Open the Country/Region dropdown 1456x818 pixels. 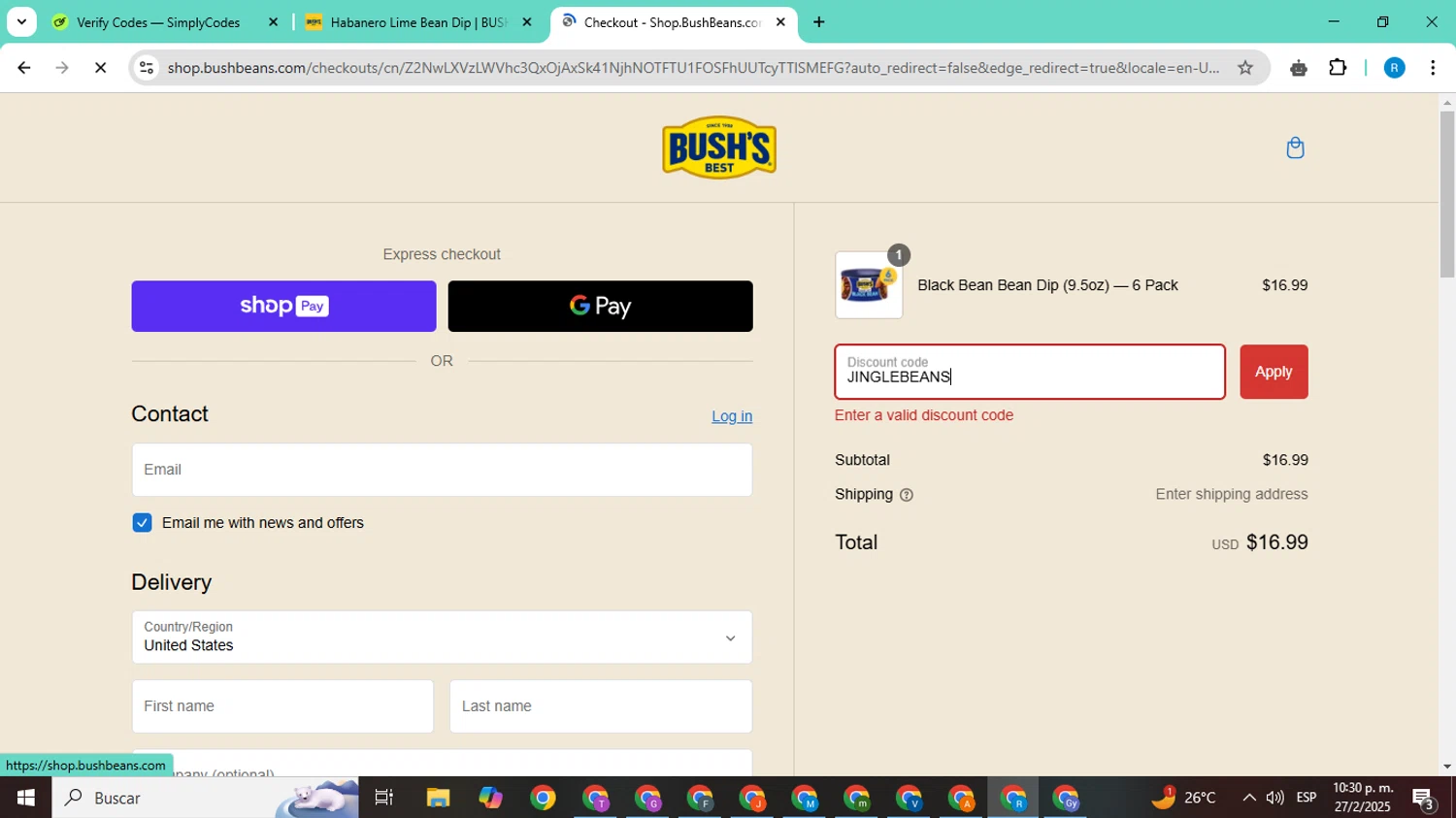[442, 638]
